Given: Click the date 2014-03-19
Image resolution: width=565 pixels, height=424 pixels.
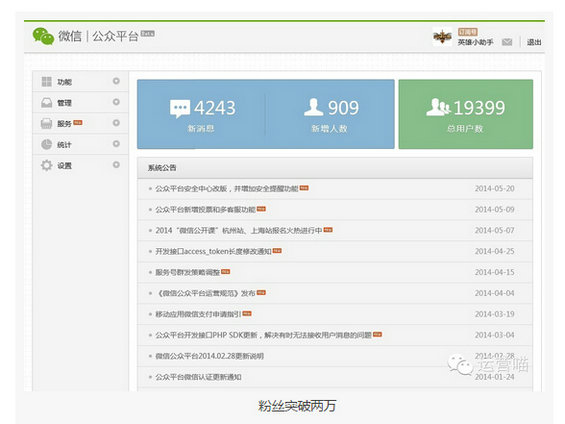Looking at the screenshot, I should [494, 314].
